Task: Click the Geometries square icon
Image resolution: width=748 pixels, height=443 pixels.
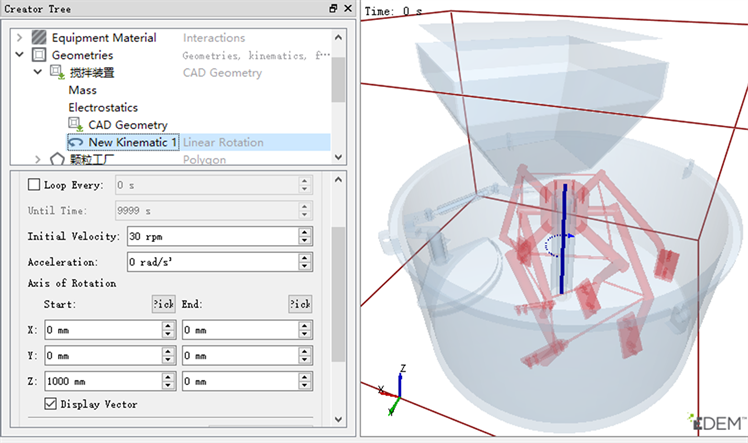Action: pyautogui.click(x=39, y=55)
